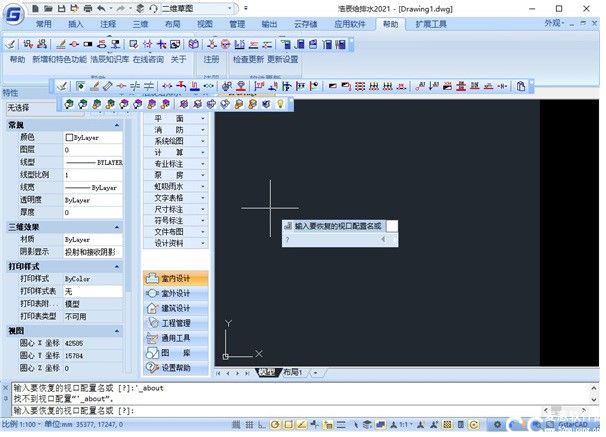The image size is (606, 437).
Task: Click the 帮助 (Help) ribbon button
Action: click(17, 59)
